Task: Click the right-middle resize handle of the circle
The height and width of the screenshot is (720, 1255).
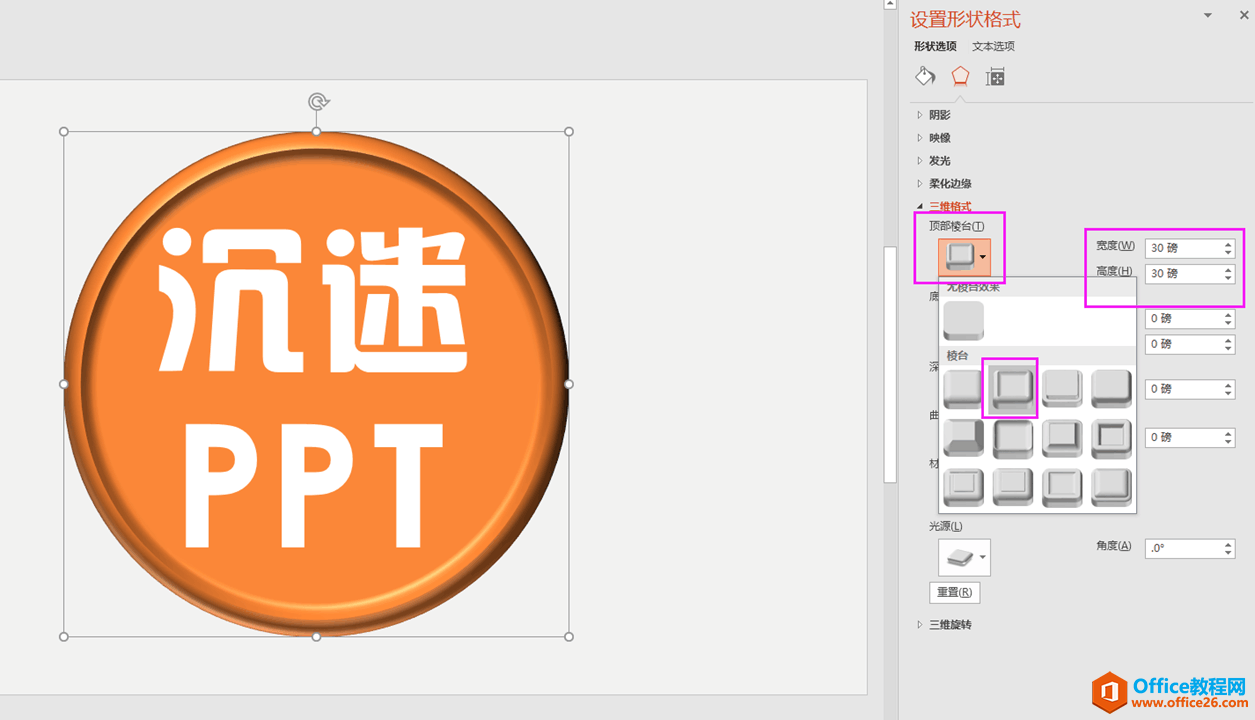Action: coord(569,384)
